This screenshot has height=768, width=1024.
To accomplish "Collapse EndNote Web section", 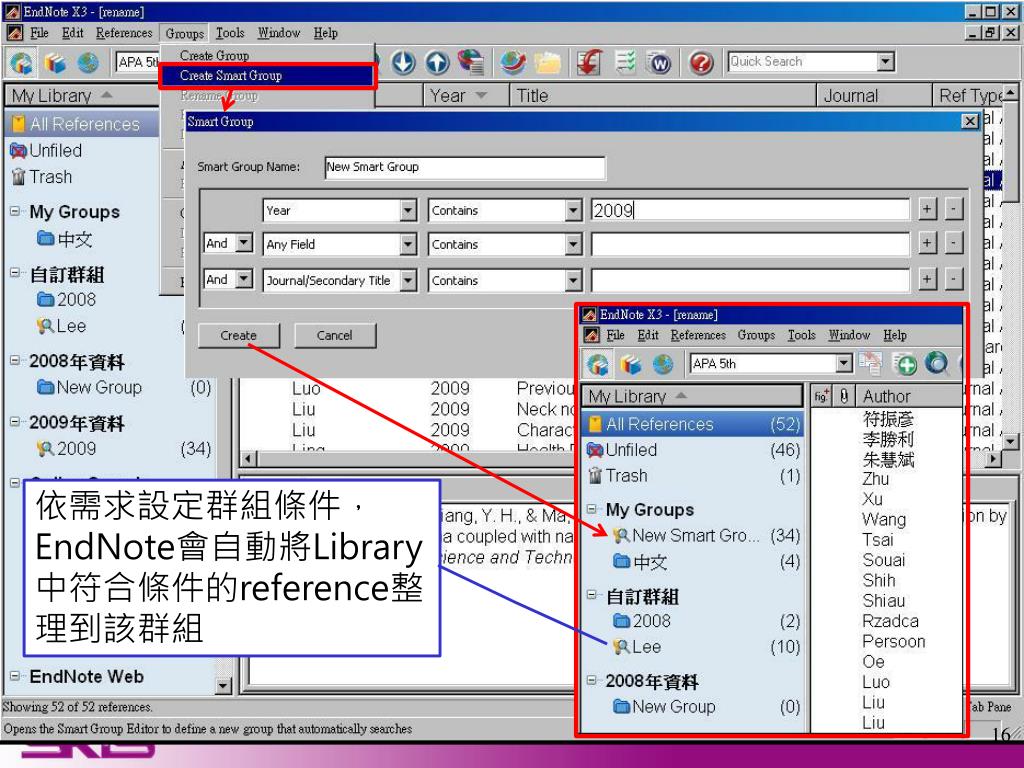I will pos(15,676).
